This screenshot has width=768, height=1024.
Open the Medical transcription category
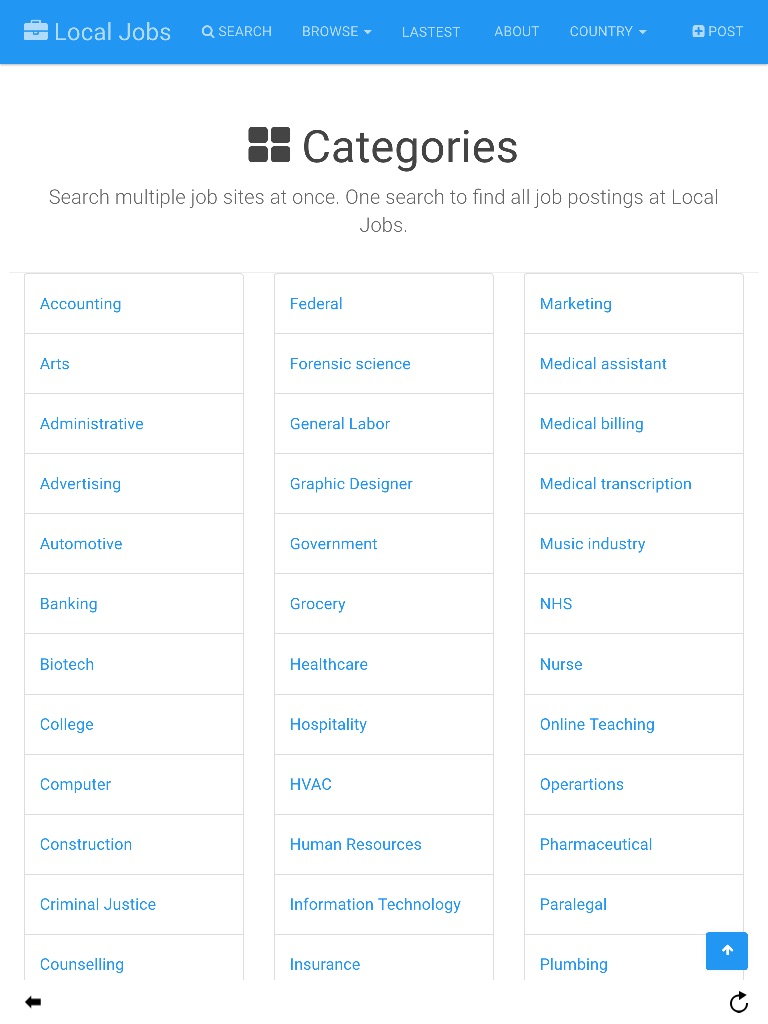616,484
